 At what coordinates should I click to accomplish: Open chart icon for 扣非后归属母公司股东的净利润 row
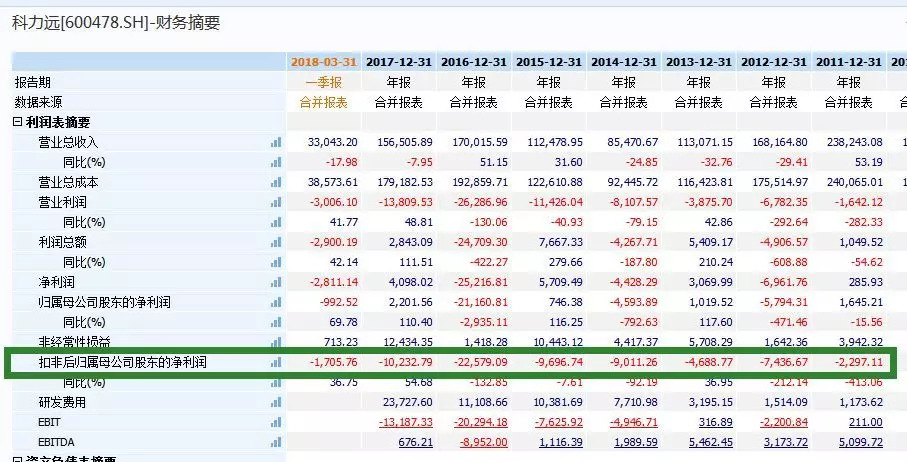(276, 363)
